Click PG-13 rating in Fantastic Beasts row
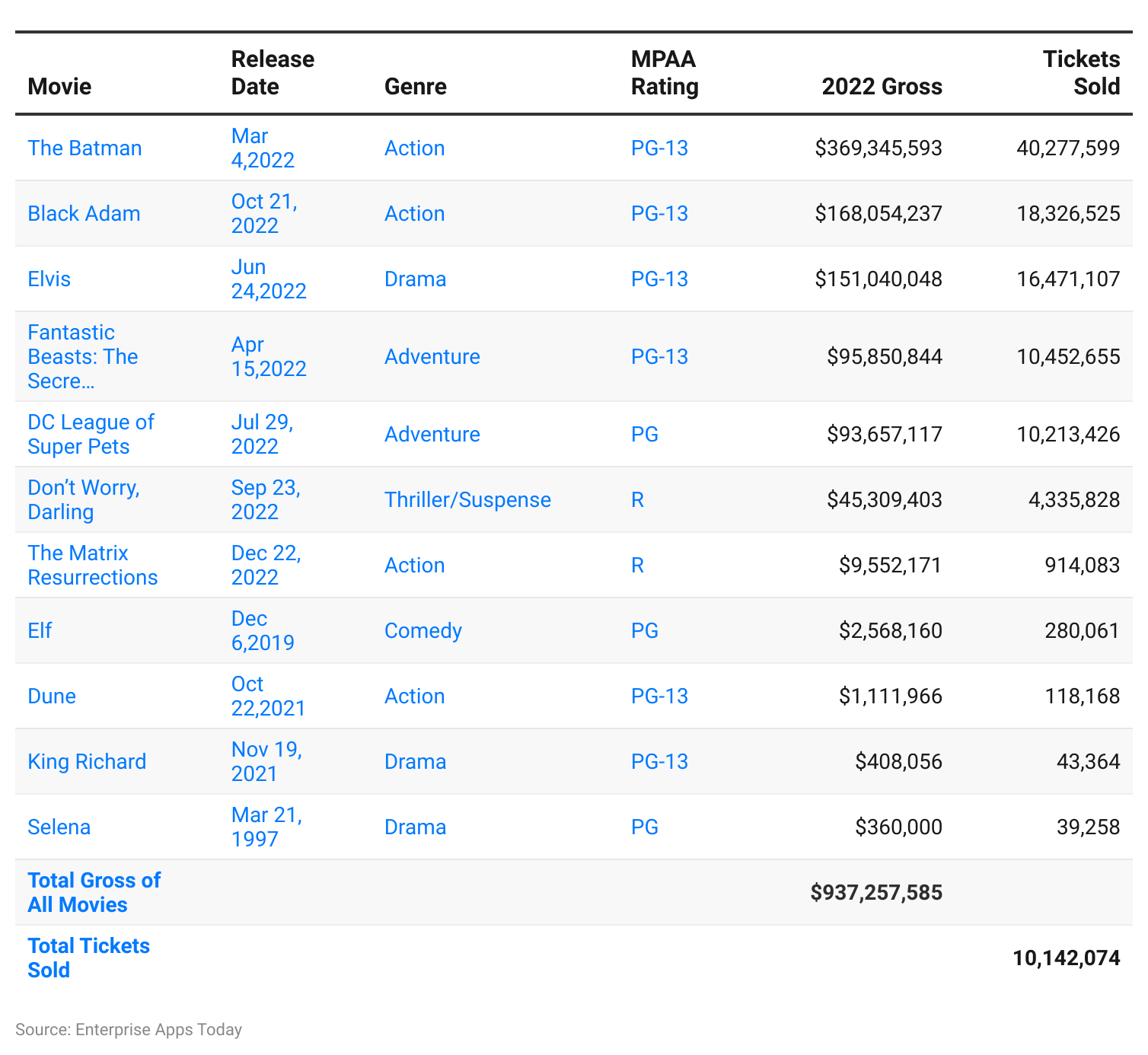 tap(659, 356)
